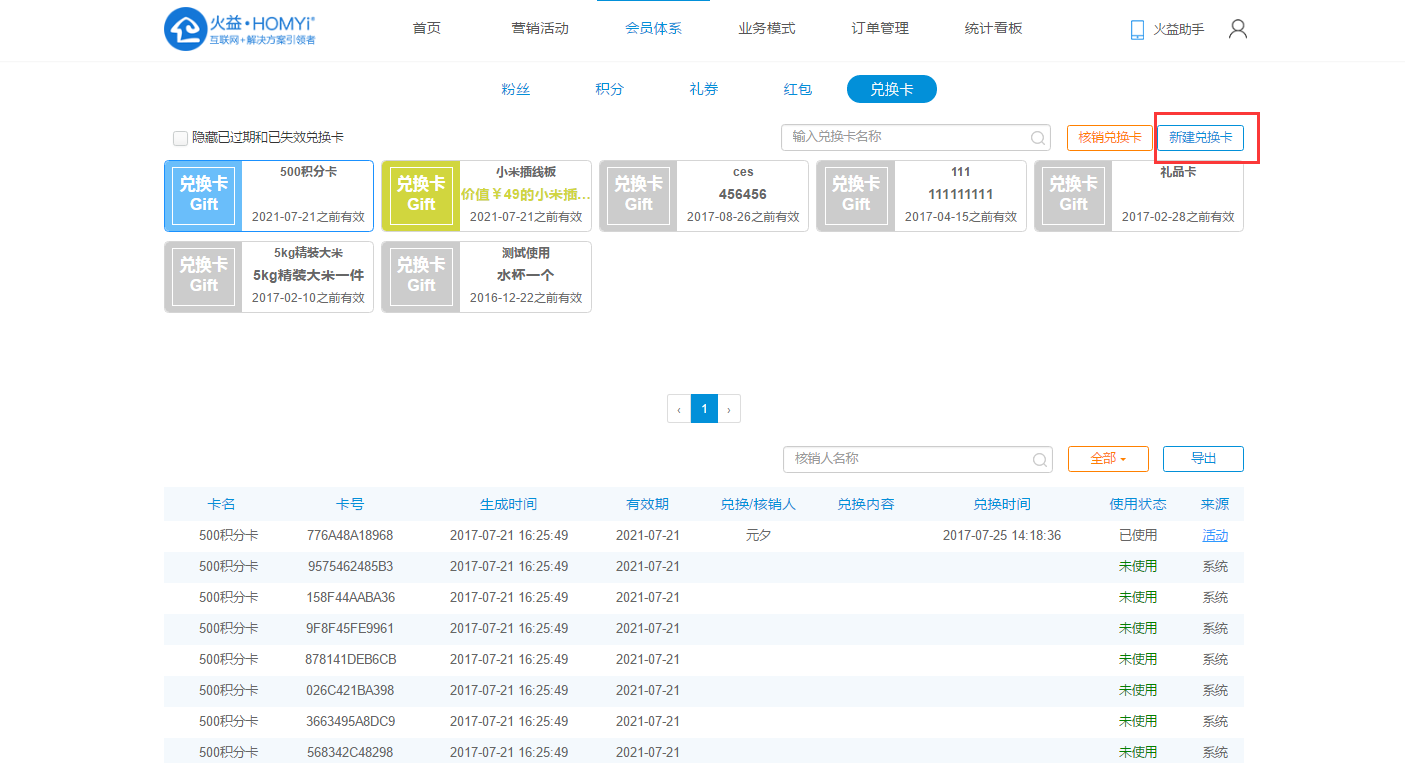Screen dimensions: 1405x763
Task: Click the phone icon beside 火益助手
Action: coord(1137,30)
